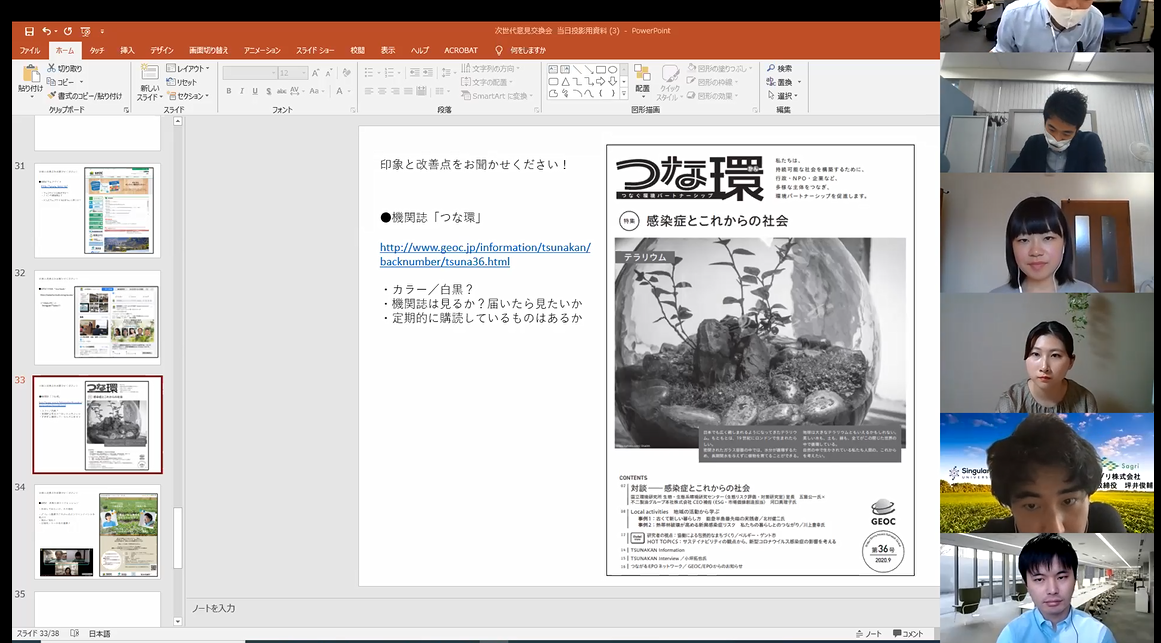Viewport: 1161px width, 643px height.
Task: Toggle Underline formatting
Action: click(255, 91)
